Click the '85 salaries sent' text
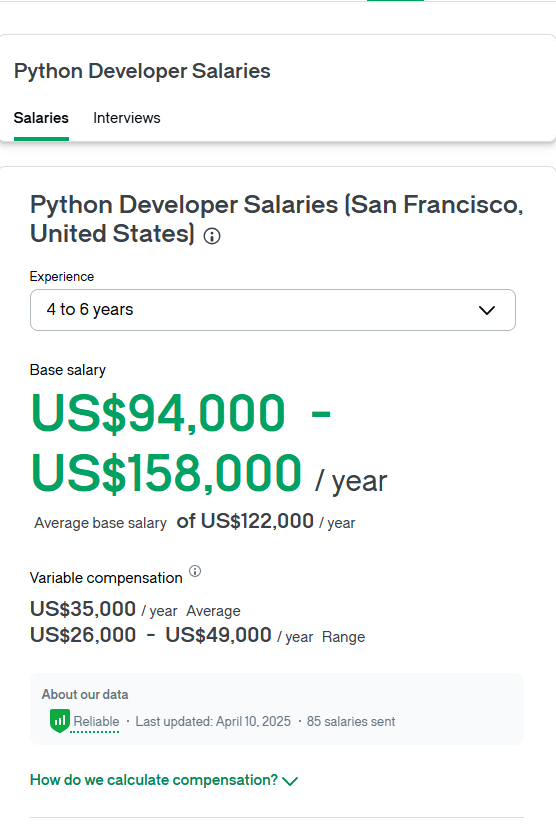The image size is (556, 828). (351, 721)
